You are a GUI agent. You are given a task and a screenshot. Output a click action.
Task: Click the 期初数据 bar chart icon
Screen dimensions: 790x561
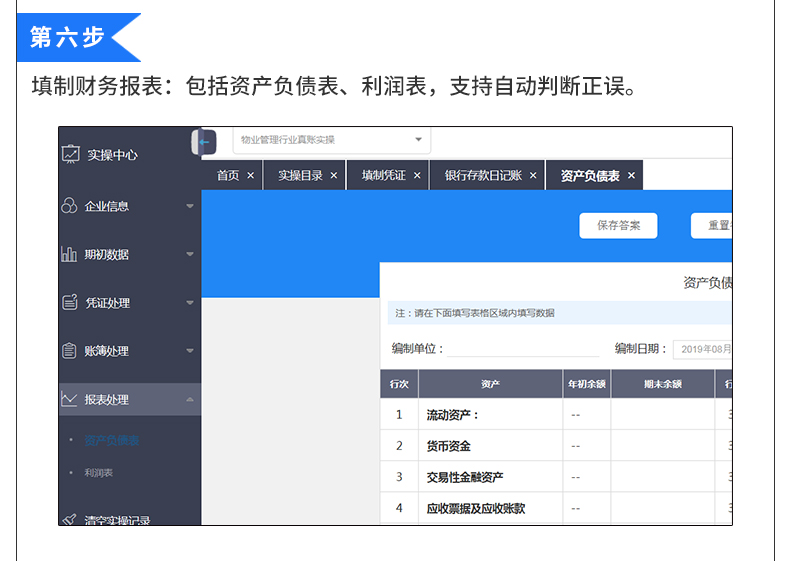point(69,254)
